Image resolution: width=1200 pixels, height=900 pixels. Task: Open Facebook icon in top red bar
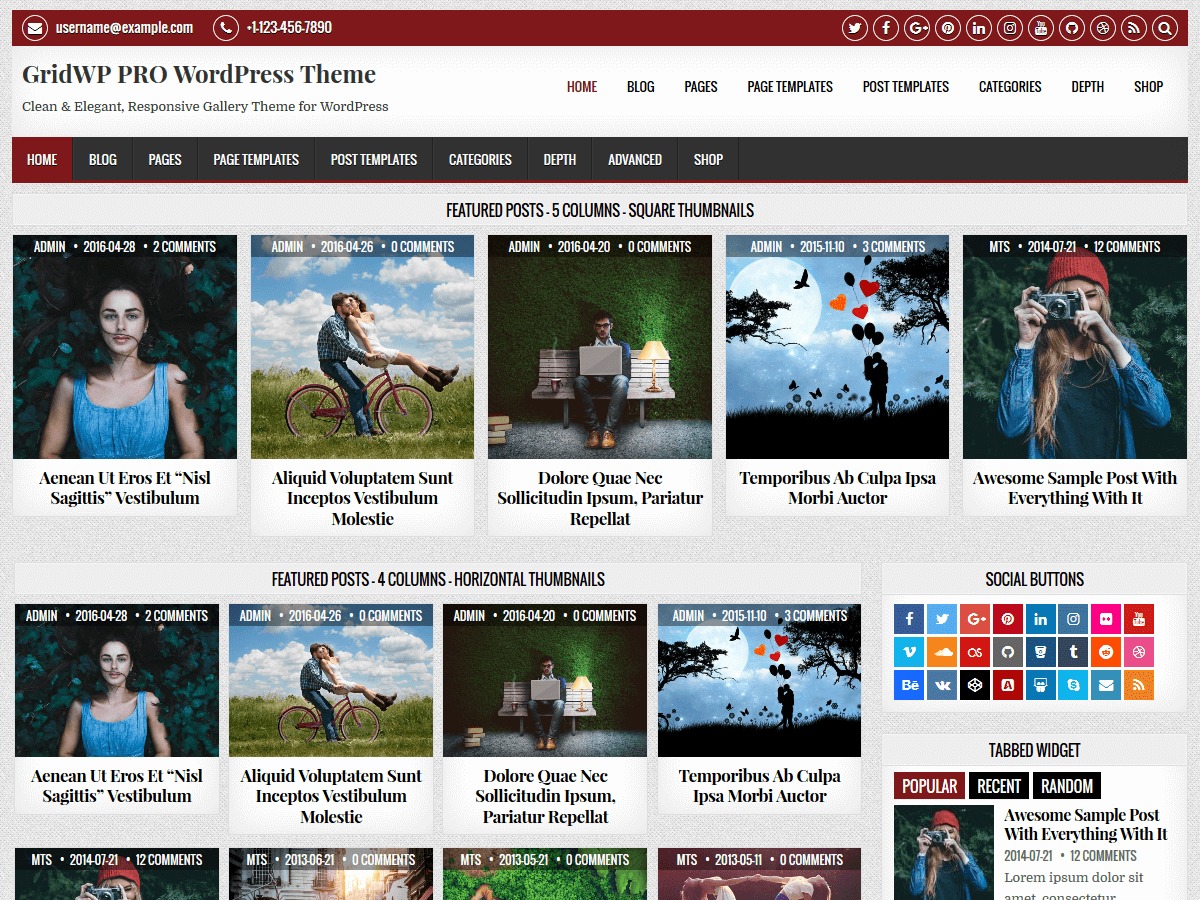(x=885, y=28)
